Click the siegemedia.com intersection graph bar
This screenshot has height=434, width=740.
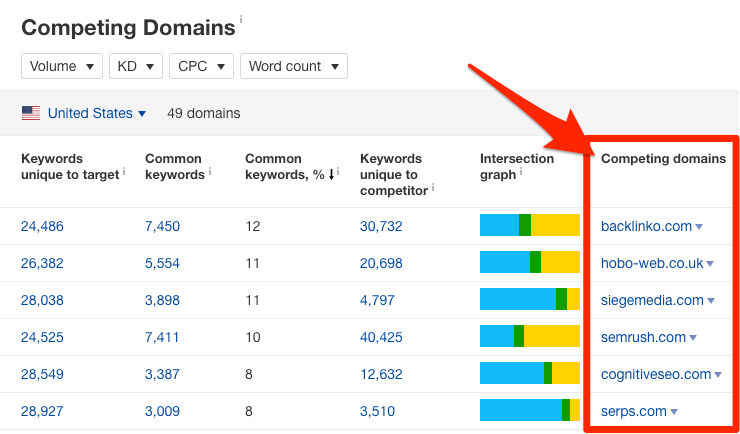click(529, 300)
